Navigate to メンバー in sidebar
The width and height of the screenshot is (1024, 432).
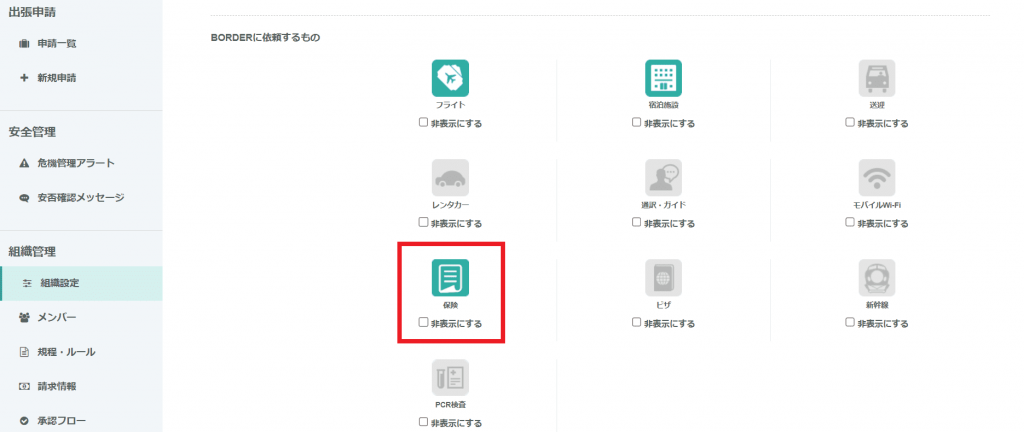tap(57, 318)
